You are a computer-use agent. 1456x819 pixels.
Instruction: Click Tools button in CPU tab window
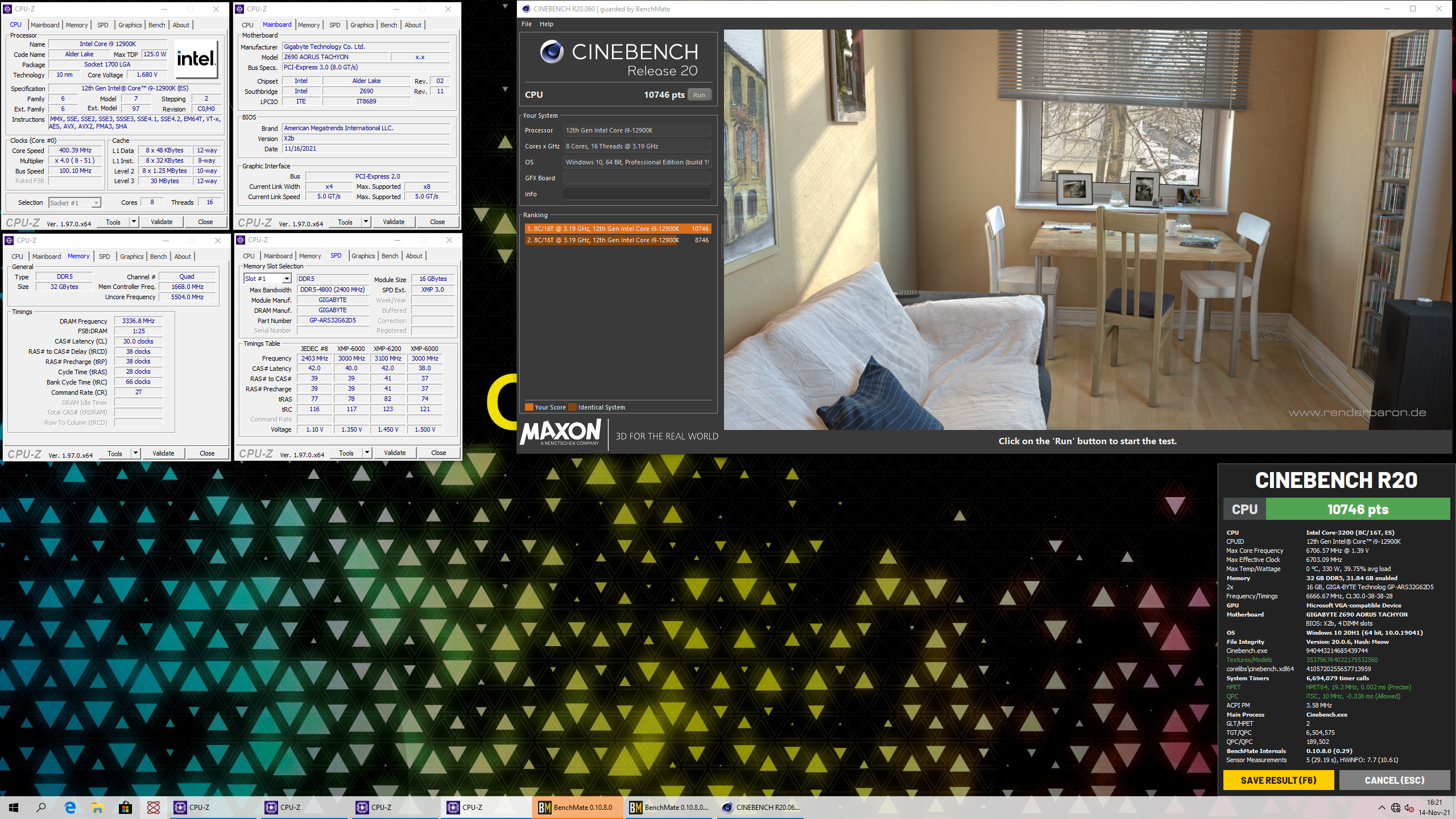(x=113, y=222)
